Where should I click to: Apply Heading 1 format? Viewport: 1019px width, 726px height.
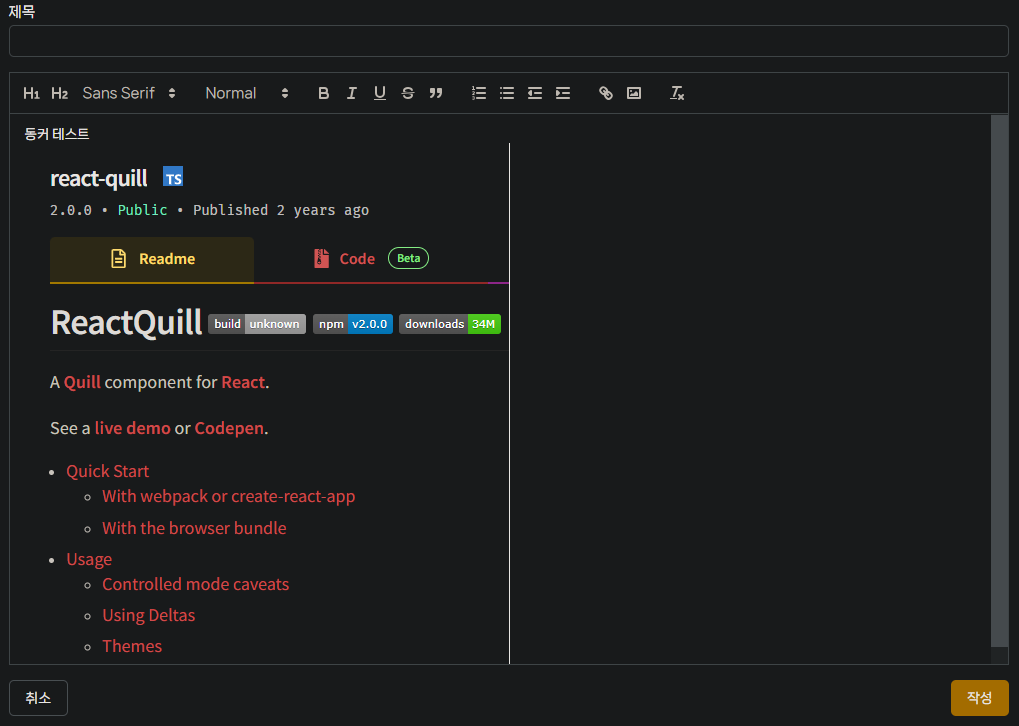click(31, 94)
